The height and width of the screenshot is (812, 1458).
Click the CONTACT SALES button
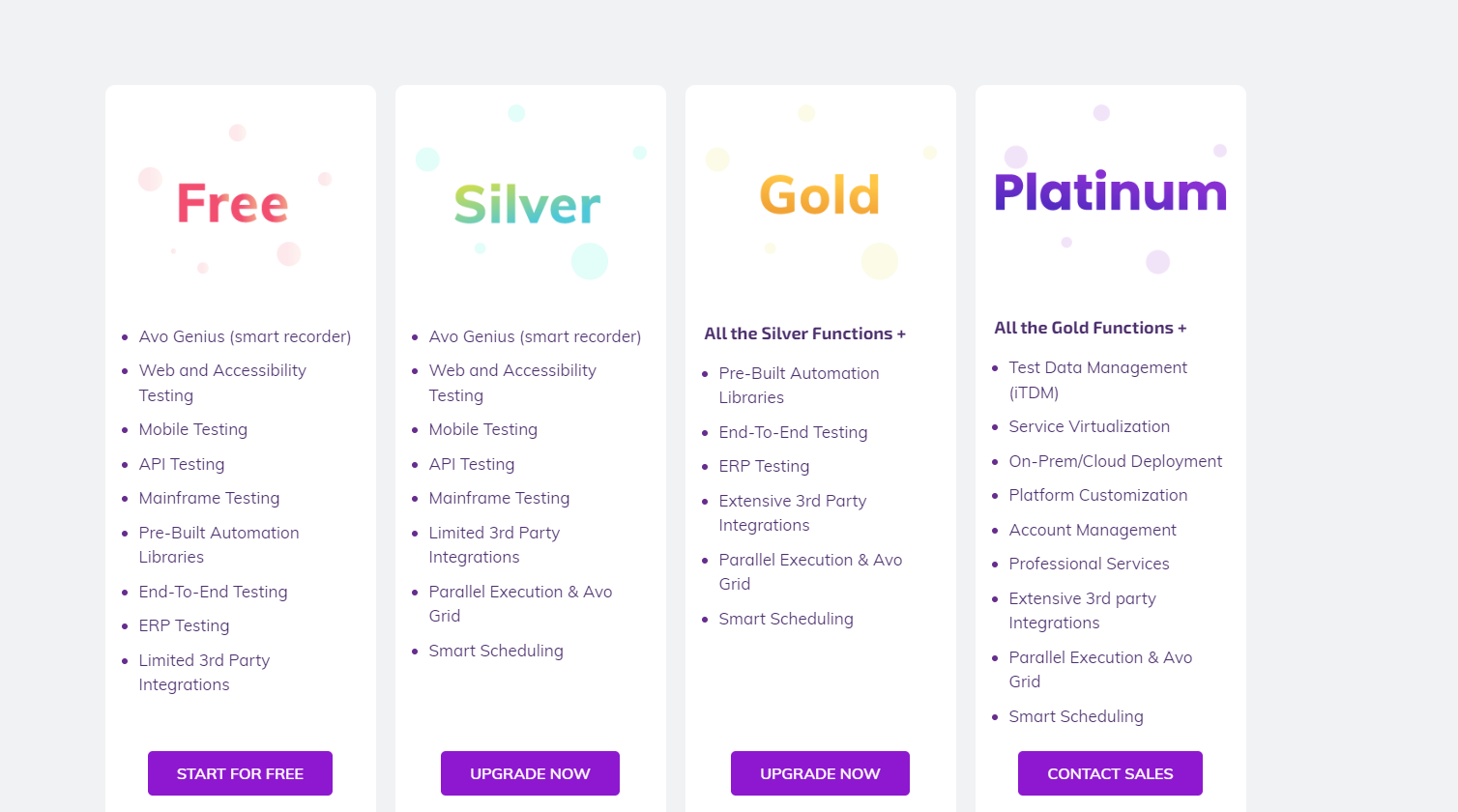pyautogui.click(x=1110, y=773)
